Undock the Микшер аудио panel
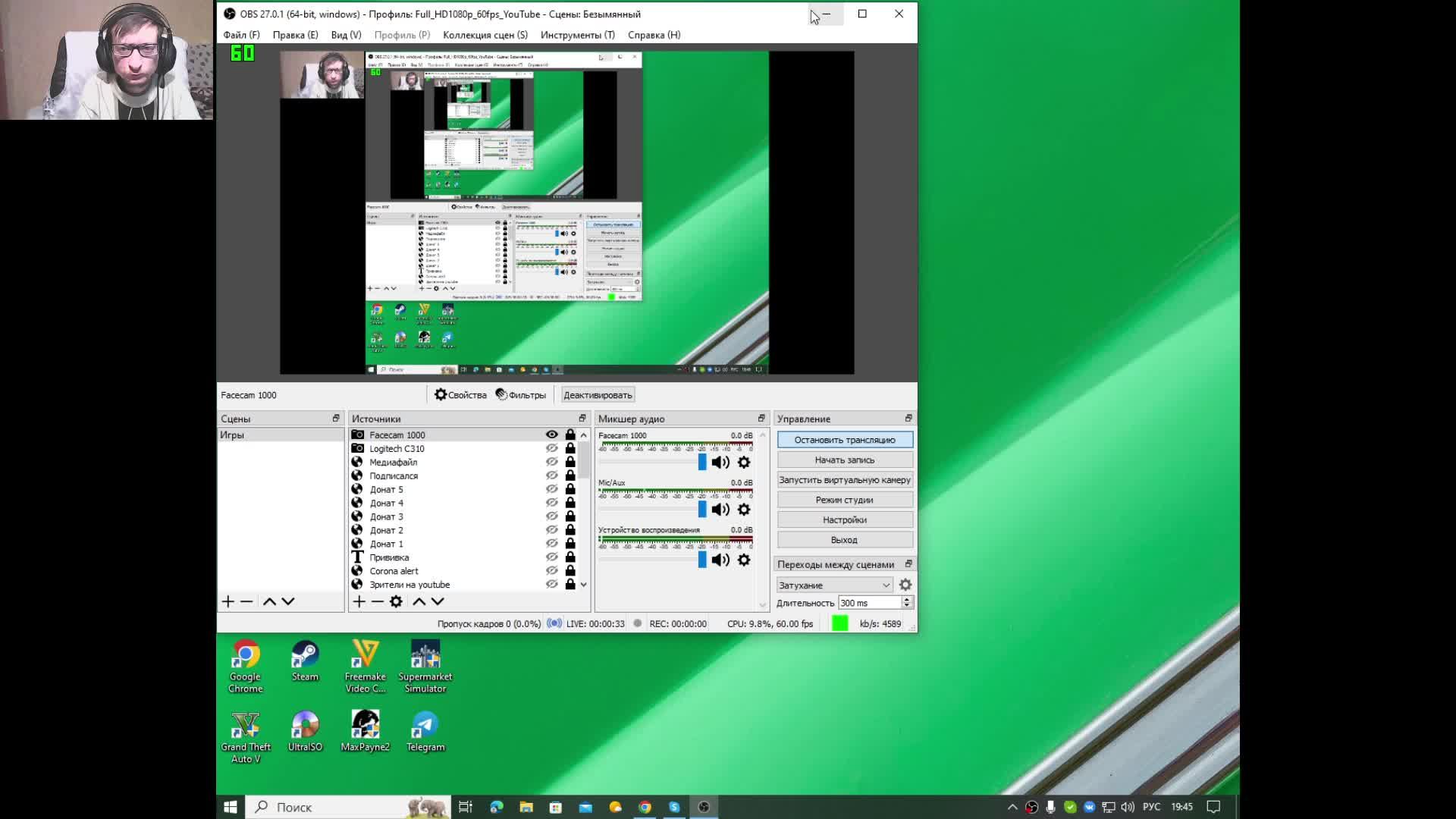The width and height of the screenshot is (1456, 819). coord(761,419)
